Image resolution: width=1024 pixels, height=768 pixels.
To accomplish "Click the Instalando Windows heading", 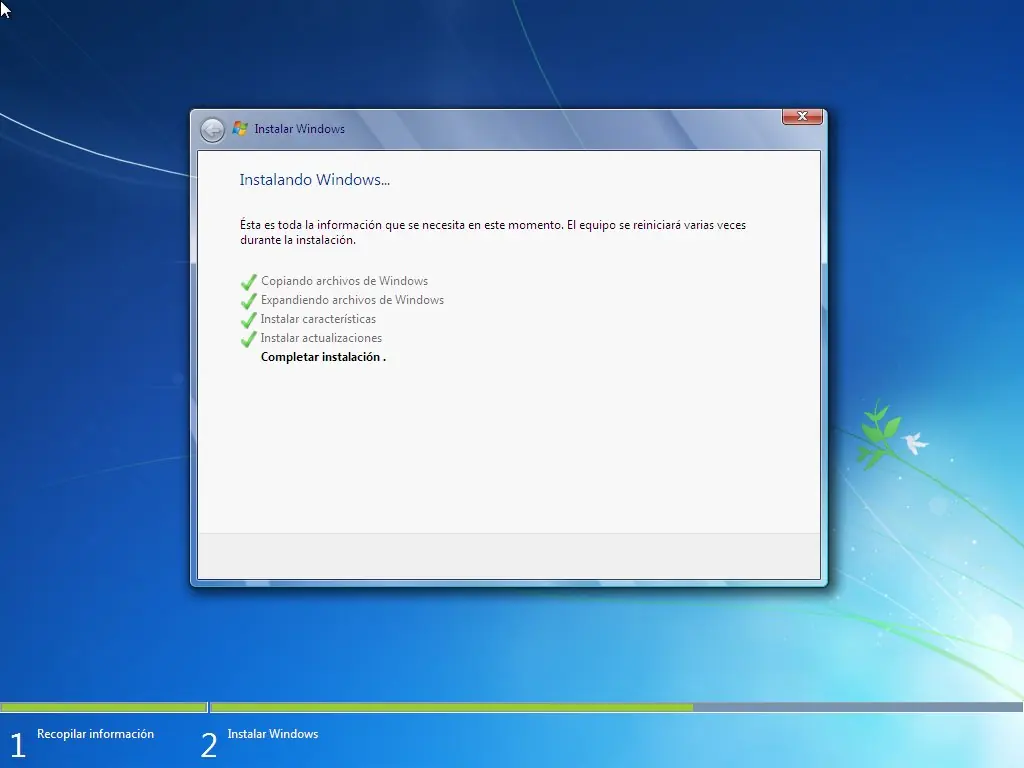I will pyautogui.click(x=314, y=180).
